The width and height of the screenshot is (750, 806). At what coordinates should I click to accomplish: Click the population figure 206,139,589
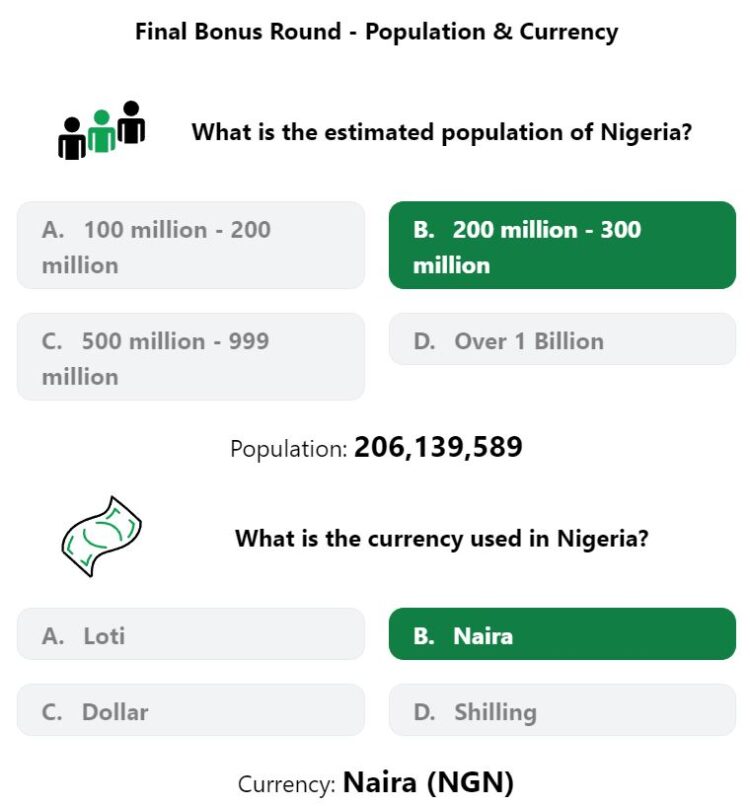(438, 447)
